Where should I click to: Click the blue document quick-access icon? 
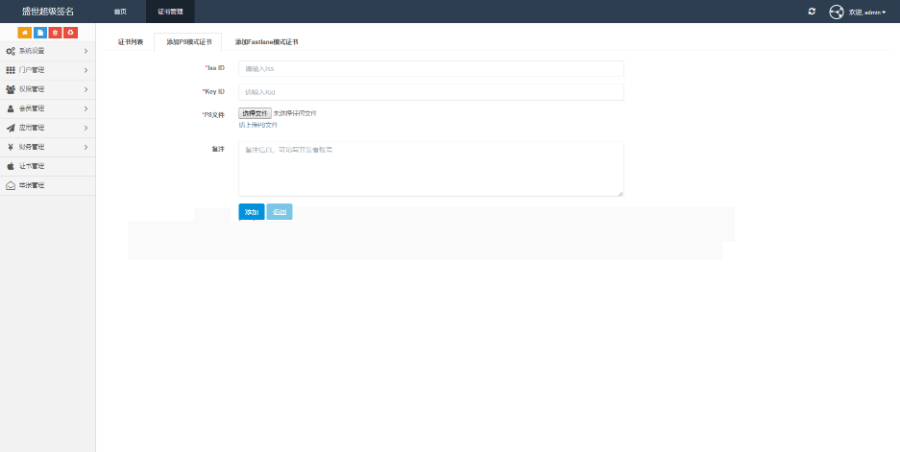click(x=40, y=33)
